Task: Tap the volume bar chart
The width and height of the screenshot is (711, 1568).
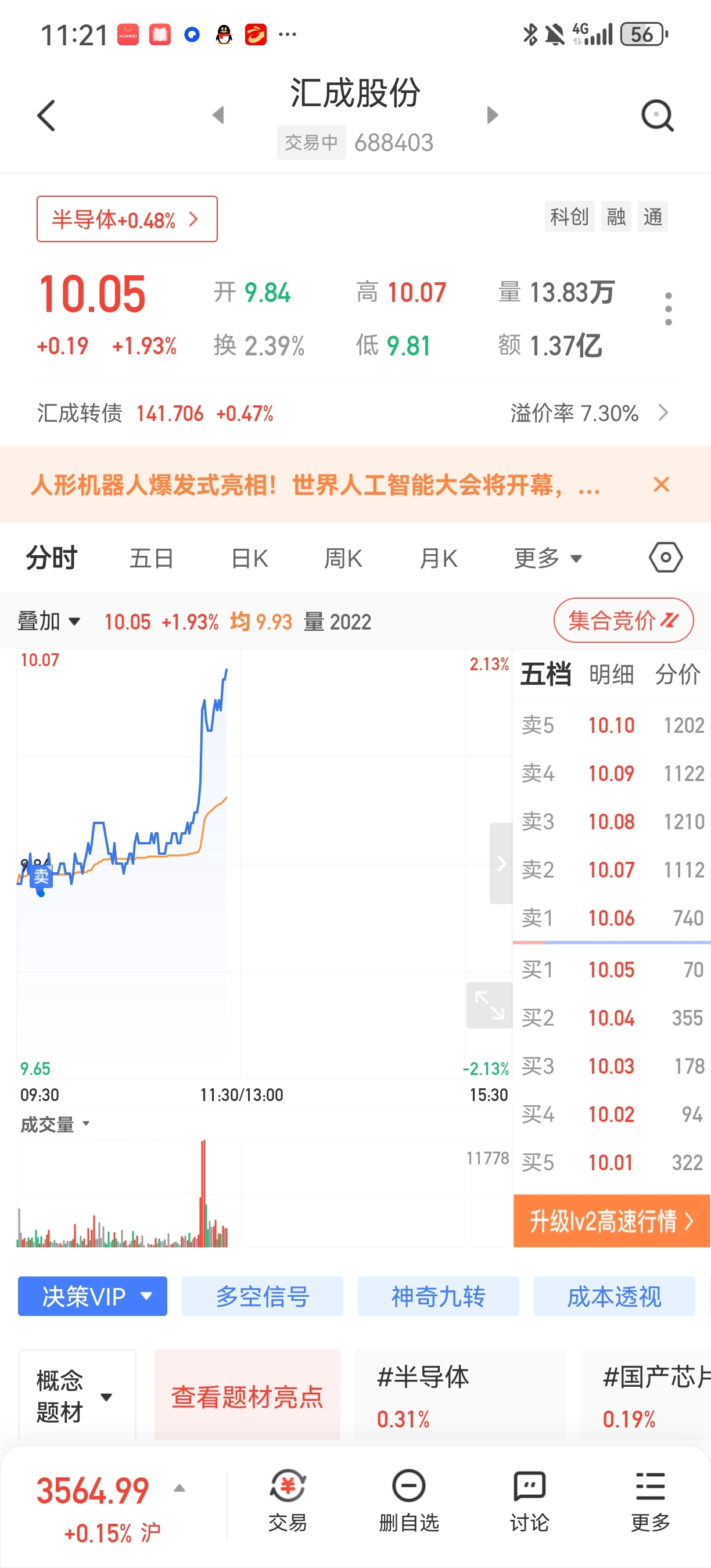Action: click(x=264, y=1193)
